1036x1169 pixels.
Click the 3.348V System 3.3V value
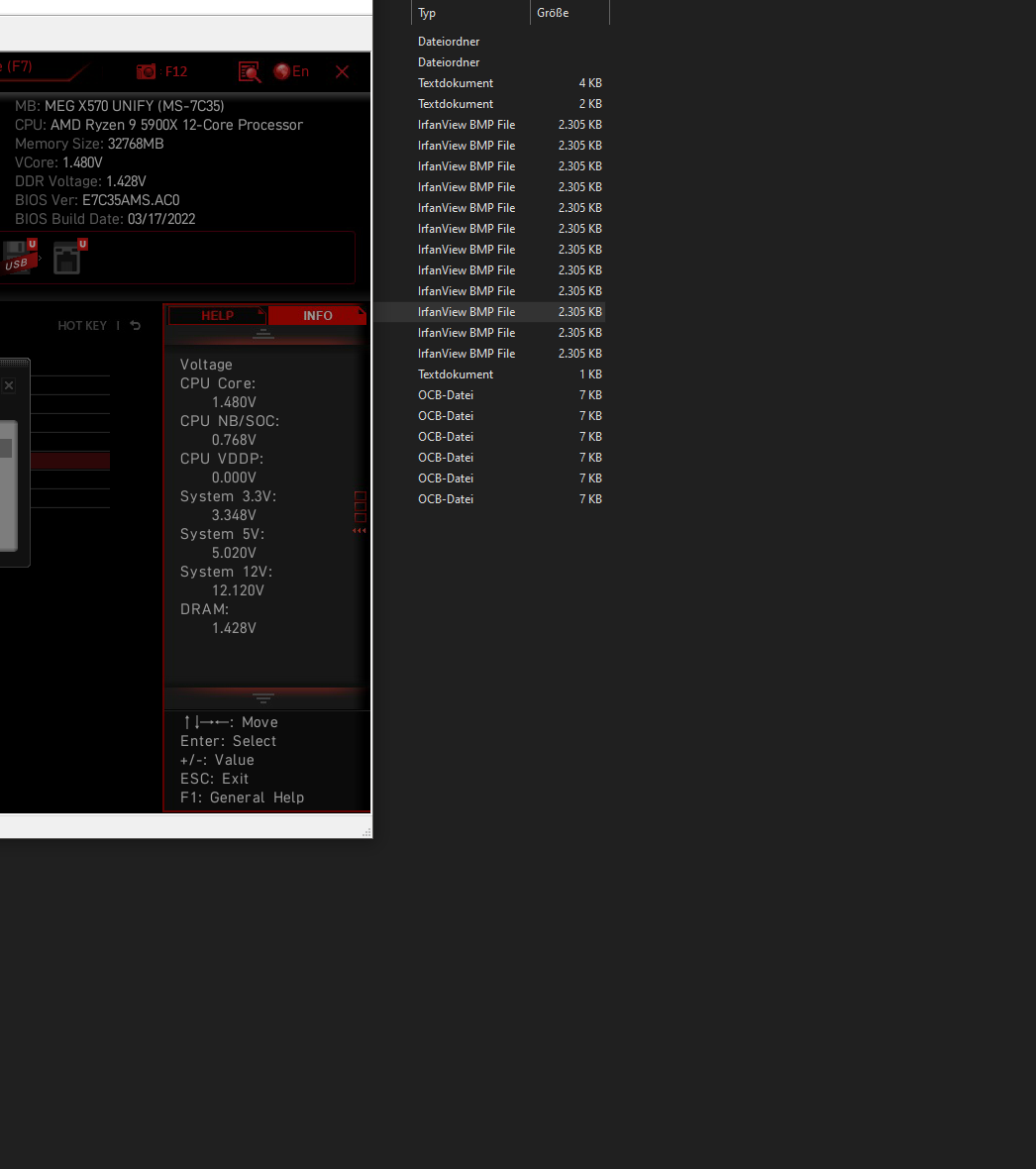[234, 515]
